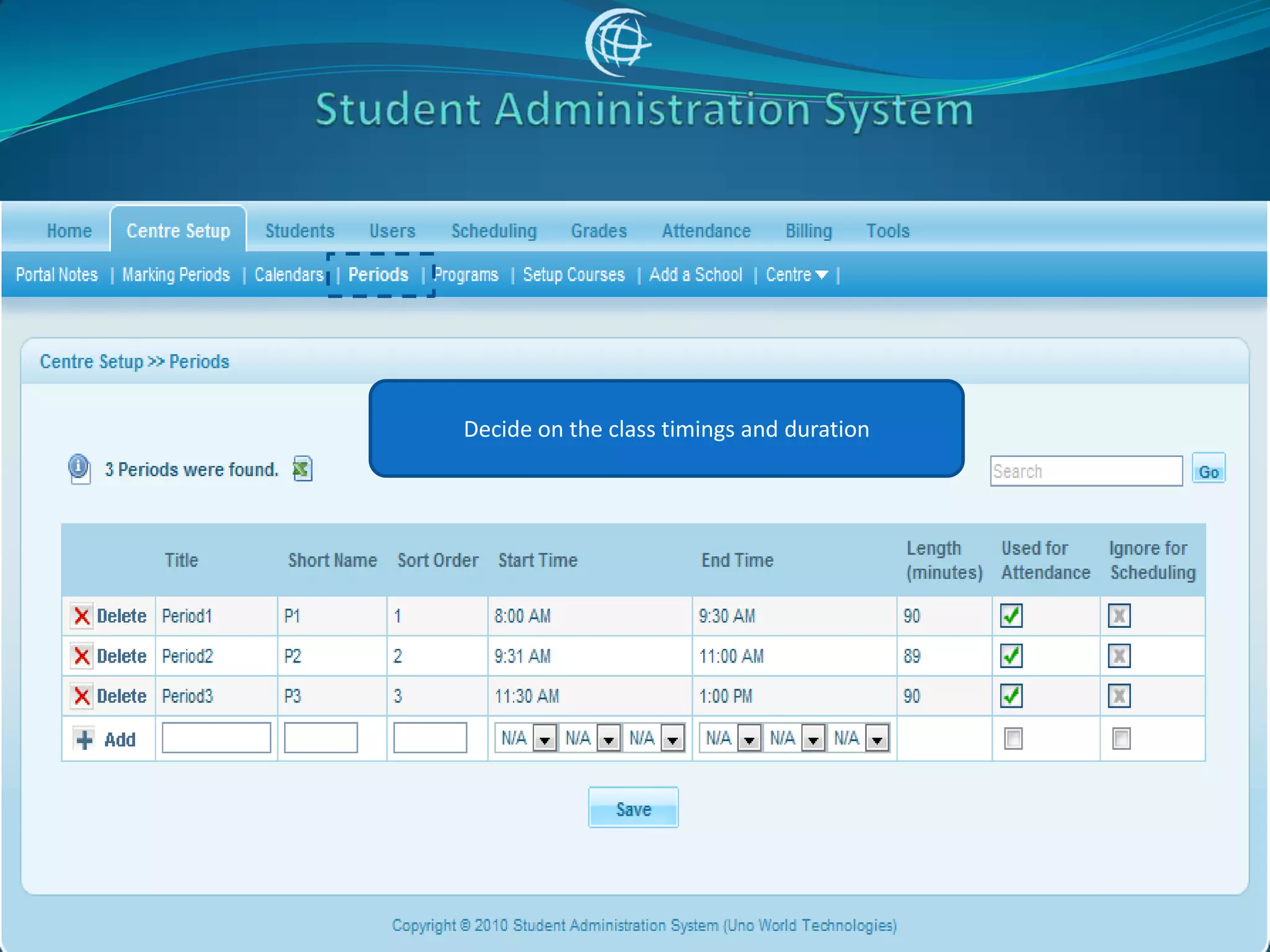Select the Centre Setup tab

(x=179, y=231)
